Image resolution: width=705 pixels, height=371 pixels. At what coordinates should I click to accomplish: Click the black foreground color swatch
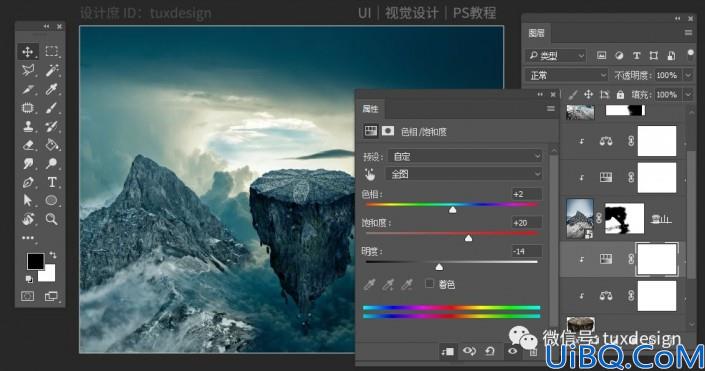point(35,261)
